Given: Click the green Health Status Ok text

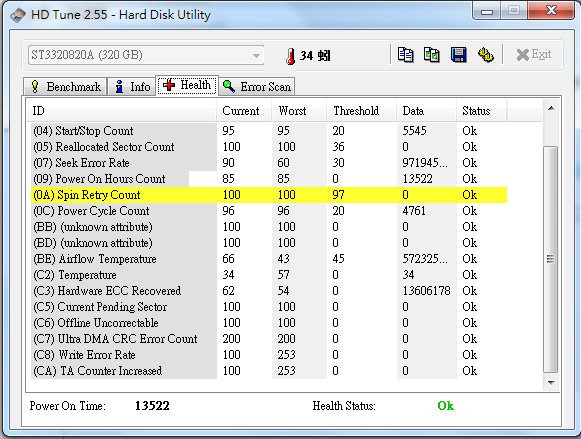Looking at the screenshot, I should 445,406.
